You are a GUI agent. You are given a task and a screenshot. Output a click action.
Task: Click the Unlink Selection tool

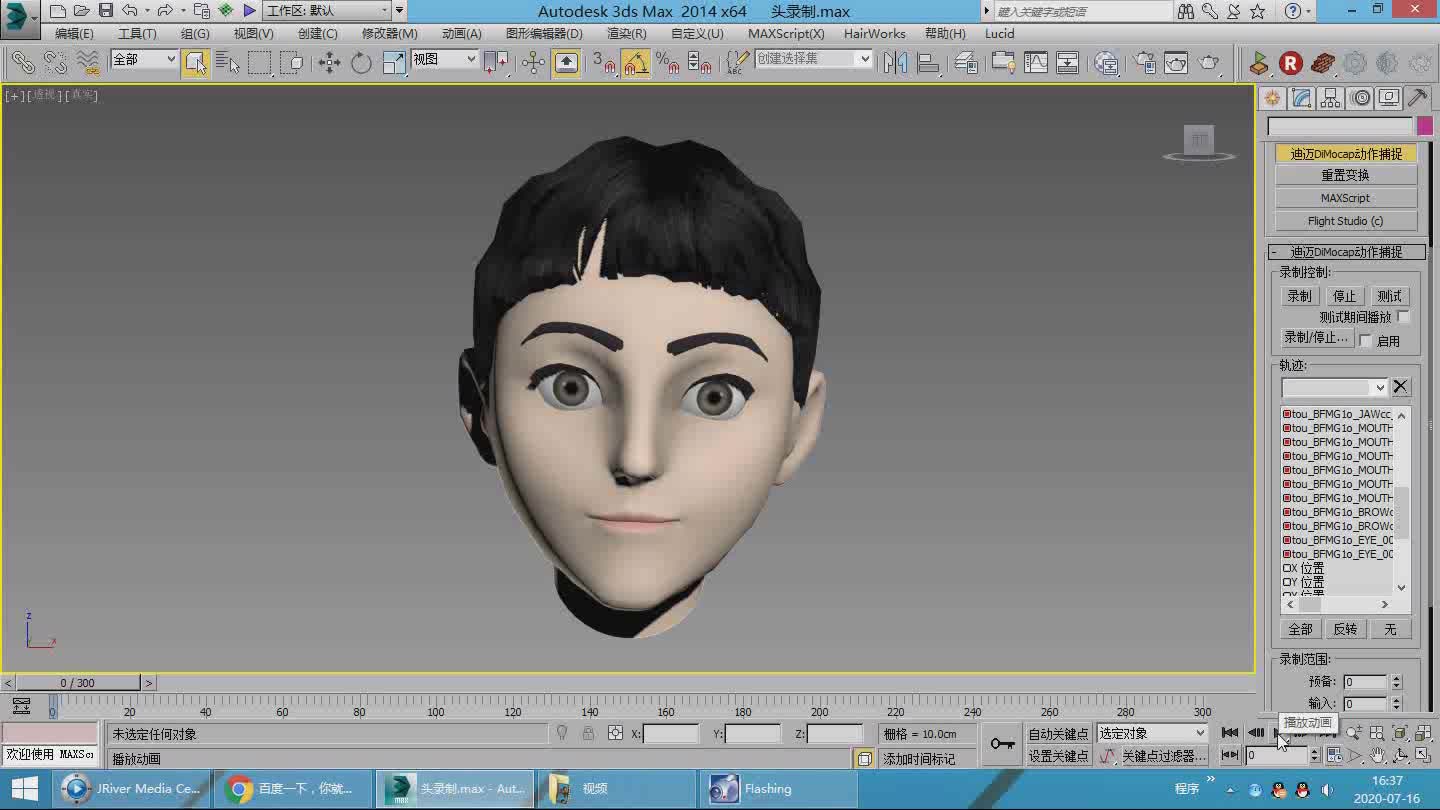point(55,62)
